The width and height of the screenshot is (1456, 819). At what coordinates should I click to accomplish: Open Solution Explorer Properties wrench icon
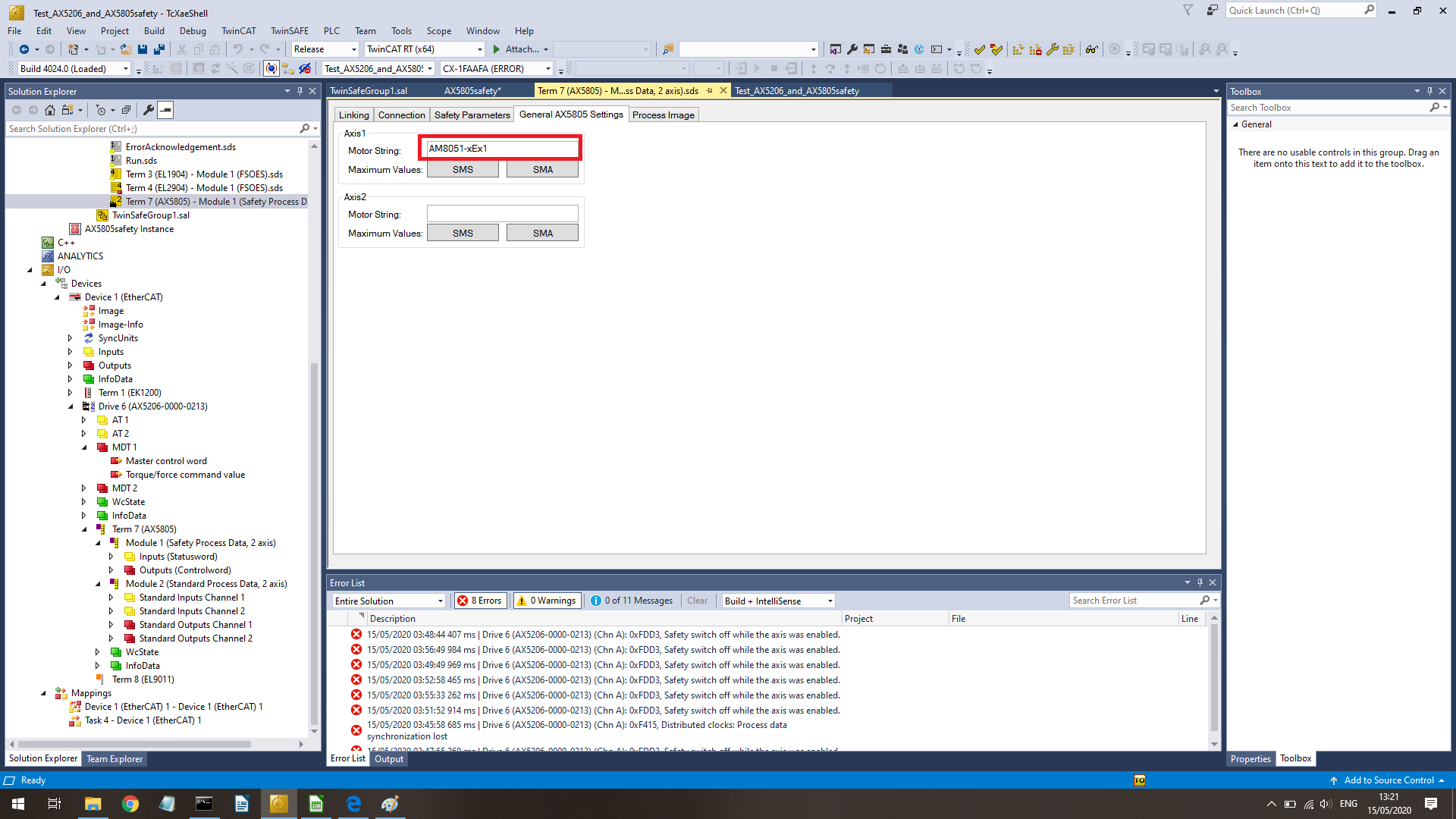click(149, 110)
